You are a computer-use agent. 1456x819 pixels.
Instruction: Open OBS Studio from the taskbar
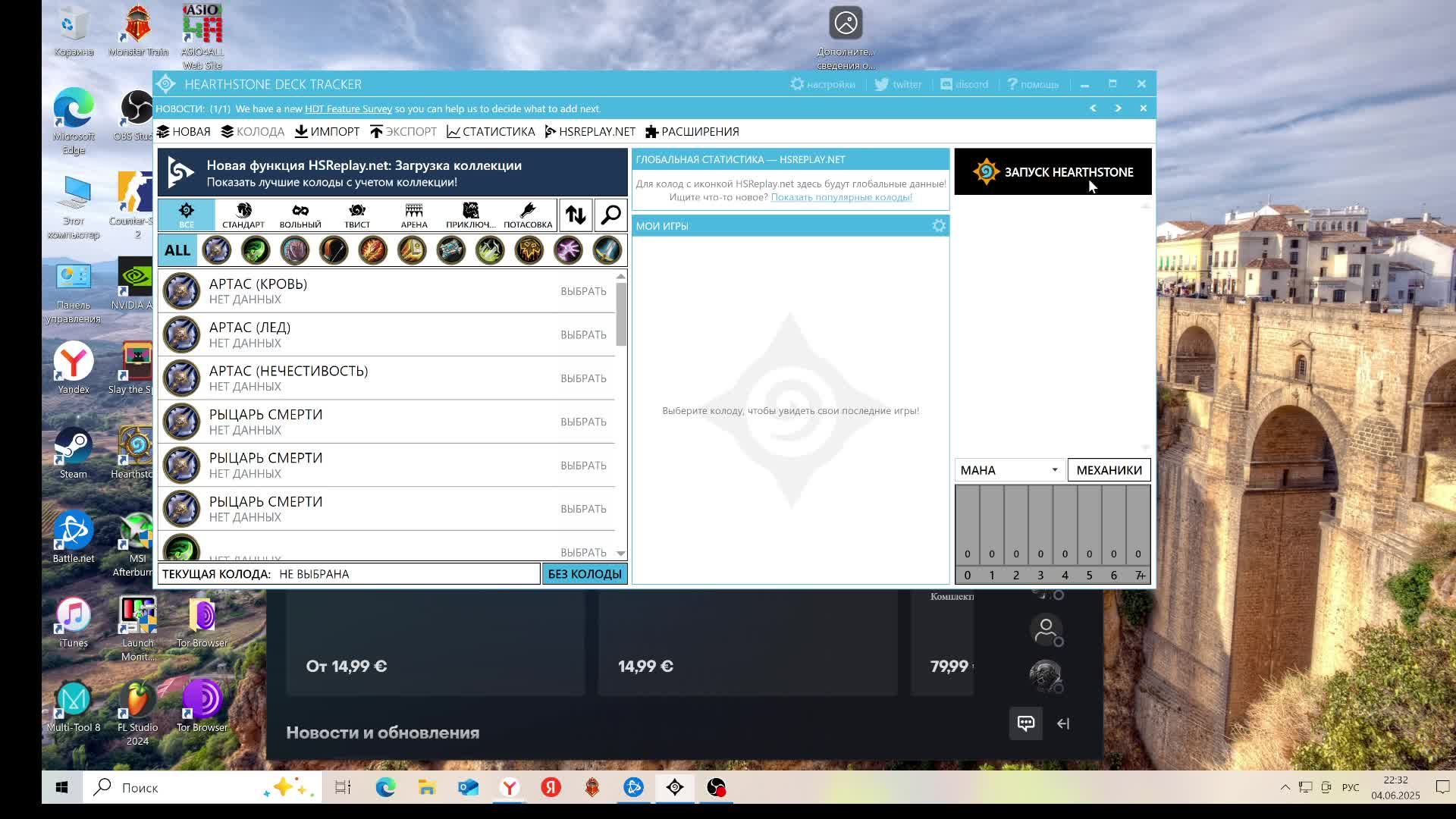click(716, 787)
